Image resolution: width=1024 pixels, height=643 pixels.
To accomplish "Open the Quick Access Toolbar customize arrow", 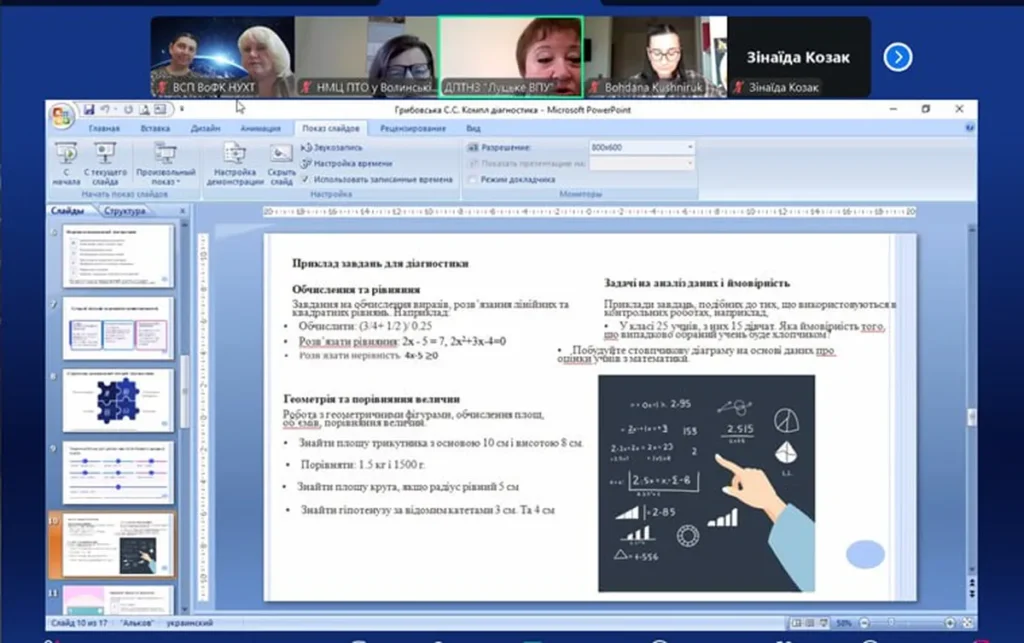I will coord(182,109).
